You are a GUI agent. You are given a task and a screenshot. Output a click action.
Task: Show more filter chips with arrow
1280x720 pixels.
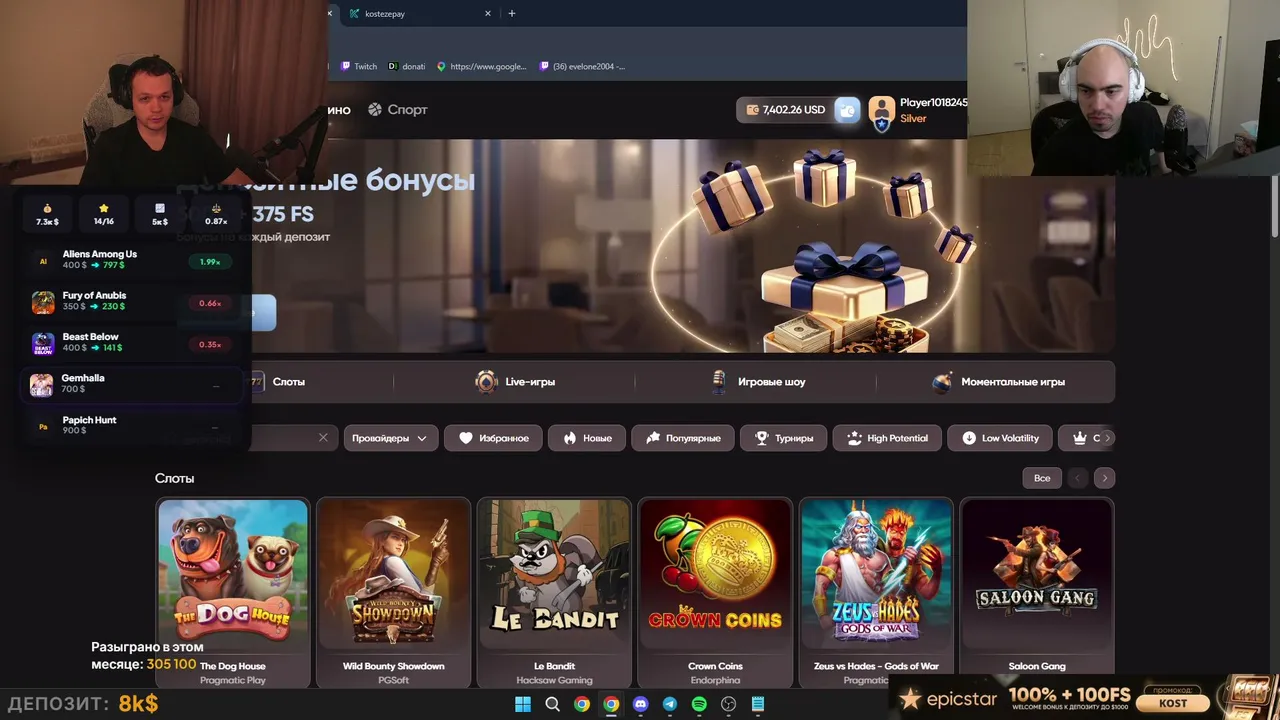(x=1107, y=438)
